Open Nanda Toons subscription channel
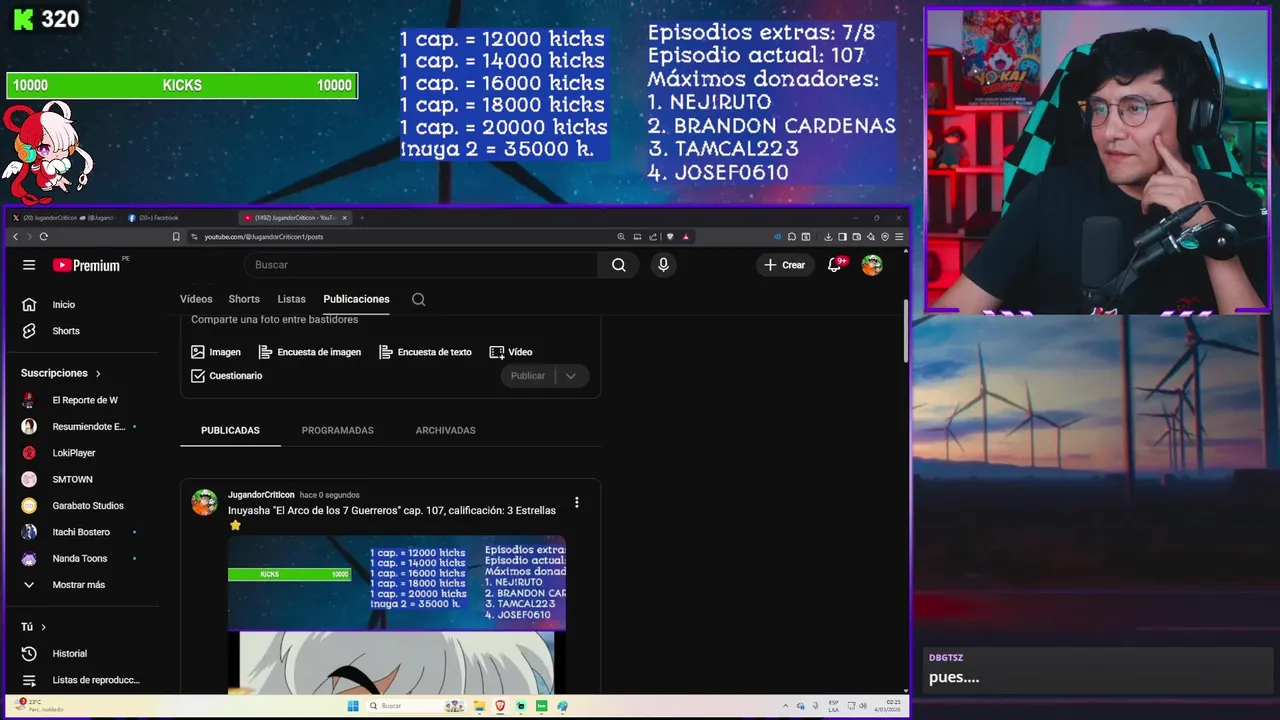1280x720 pixels. click(82, 558)
